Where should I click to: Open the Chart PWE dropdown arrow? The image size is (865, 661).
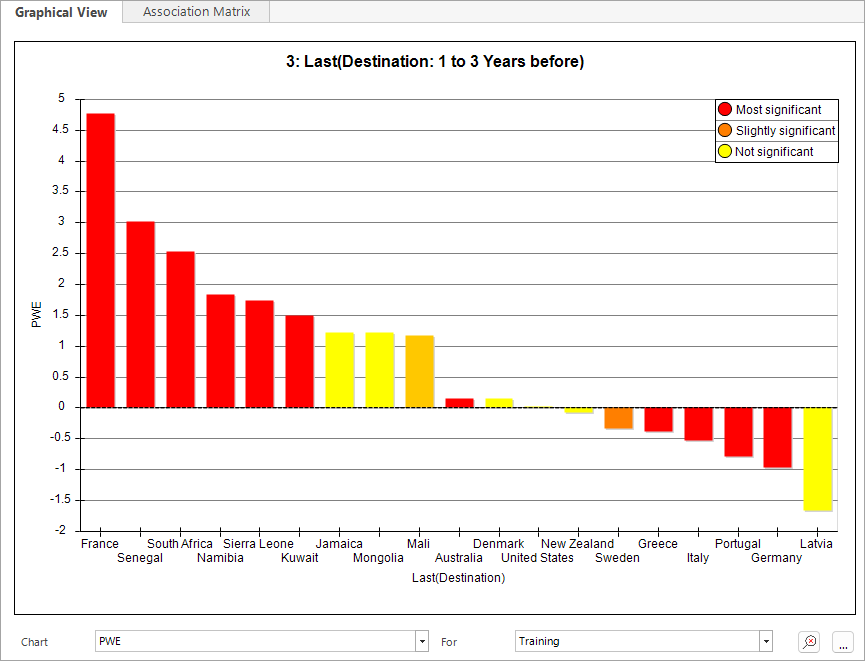pyautogui.click(x=422, y=641)
